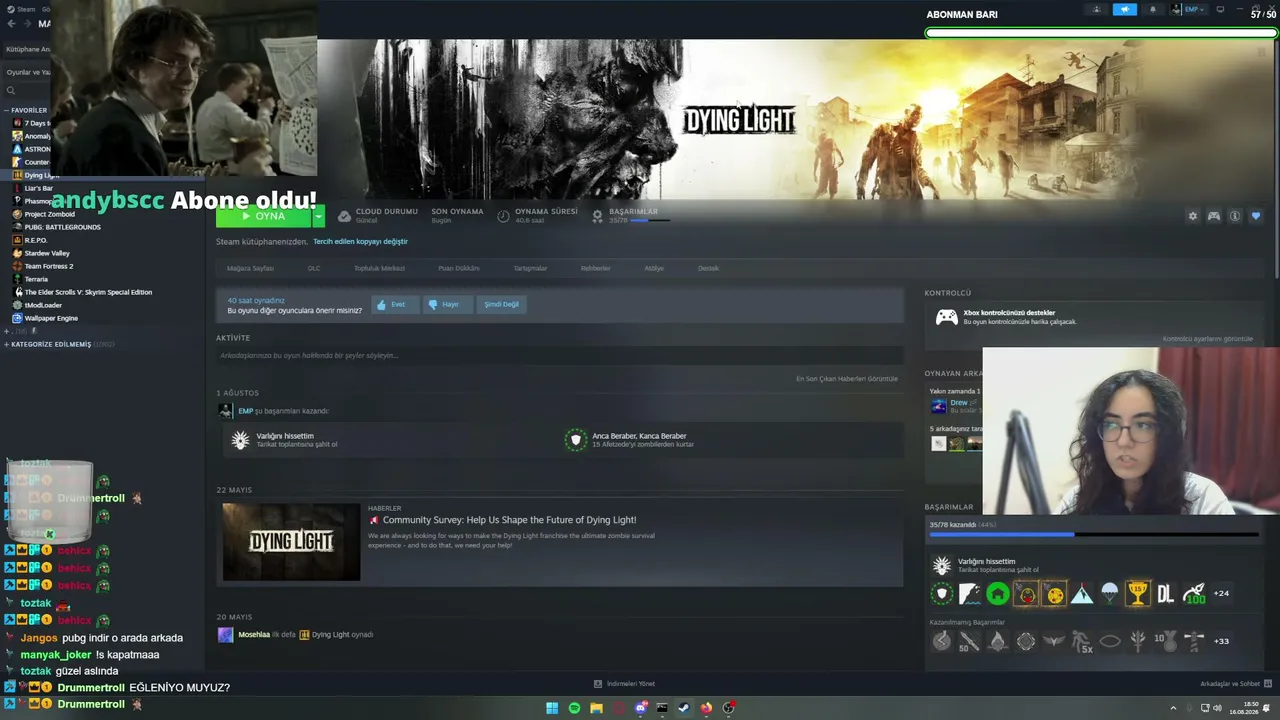Screen dimensions: 1280x720
Task: Open the friends icon in Steam header
Action: [1096, 10]
